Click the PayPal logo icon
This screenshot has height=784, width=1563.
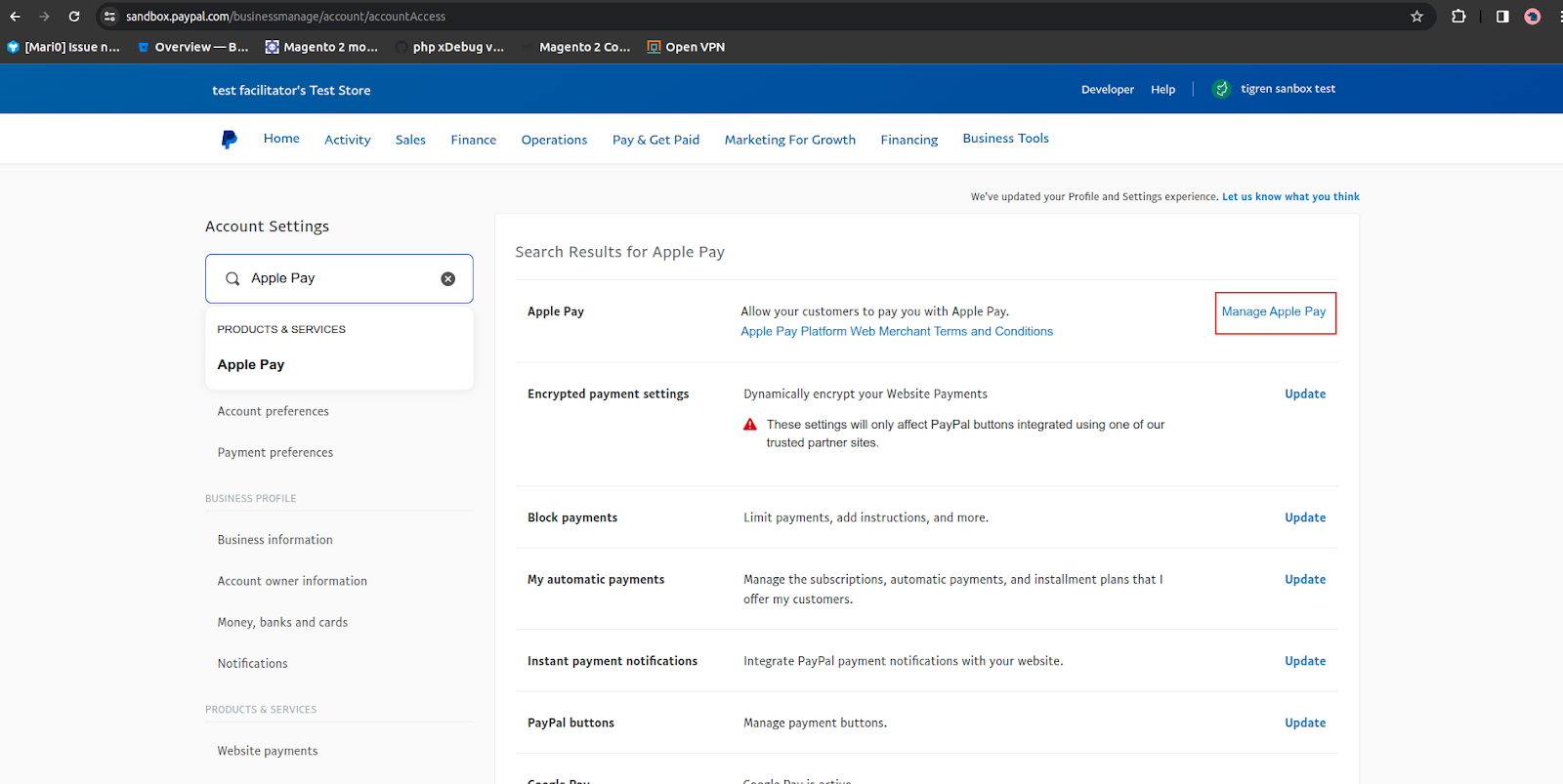[x=229, y=140]
